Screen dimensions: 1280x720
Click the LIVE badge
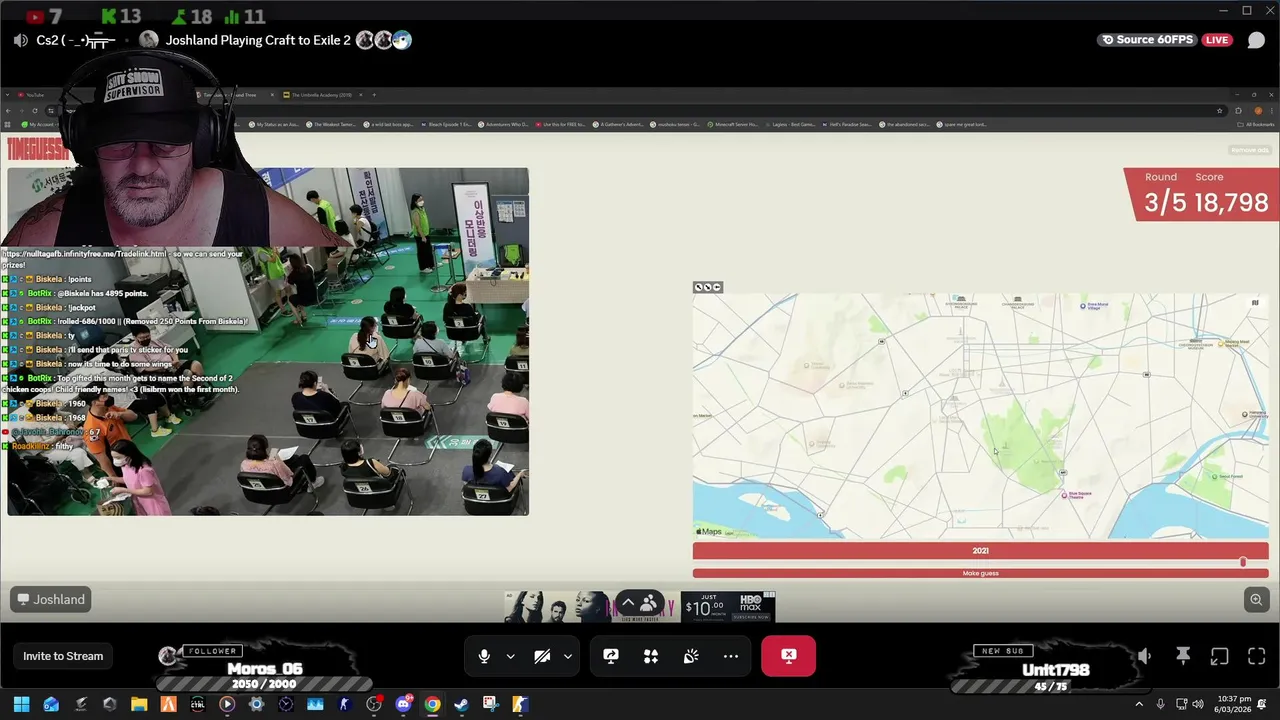(x=1217, y=40)
